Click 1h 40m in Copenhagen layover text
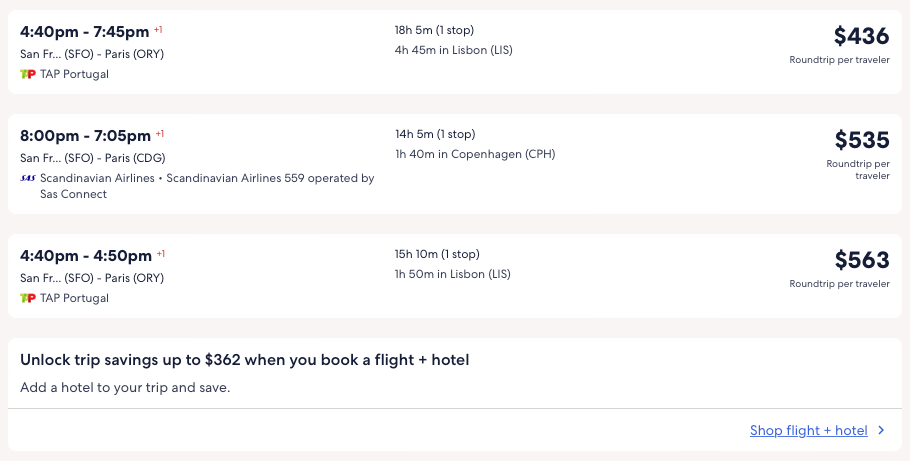Screen dimensions: 910x461 point(474,154)
